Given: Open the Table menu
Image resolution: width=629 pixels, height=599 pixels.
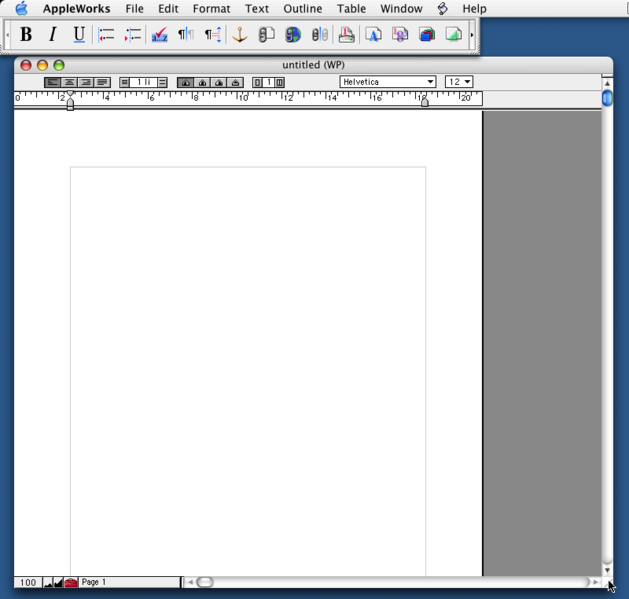Looking at the screenshot, I should tap(351, 8).
